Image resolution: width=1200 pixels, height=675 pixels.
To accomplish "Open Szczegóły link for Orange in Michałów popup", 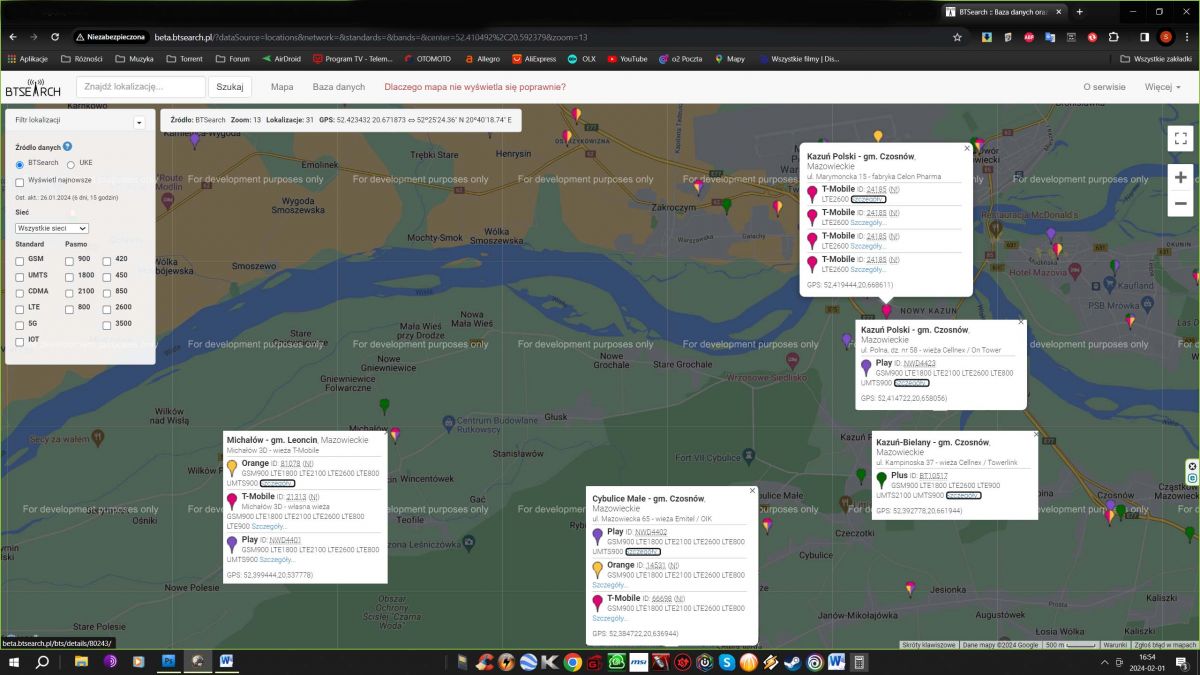I will 277,484.
